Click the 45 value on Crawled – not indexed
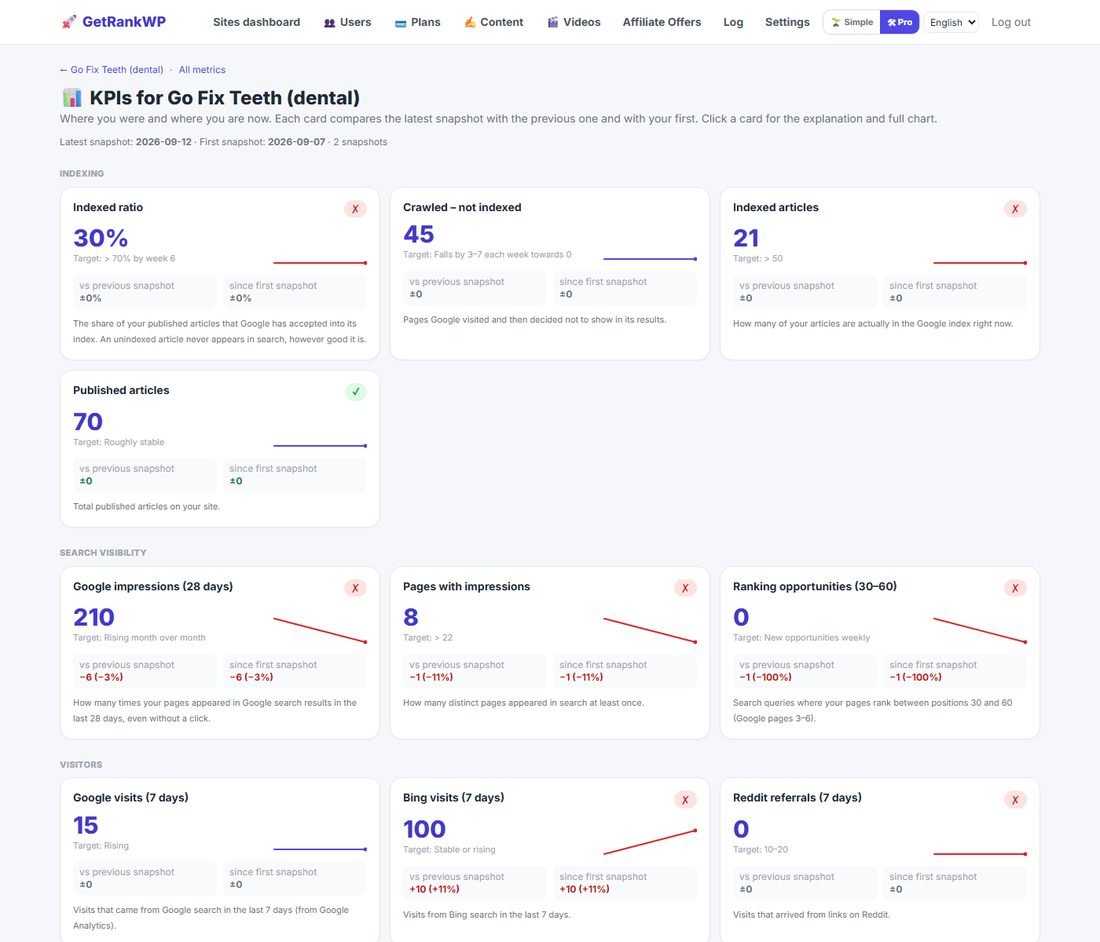The height and width of the screenshot is (942, 1100). coord(419,234)
